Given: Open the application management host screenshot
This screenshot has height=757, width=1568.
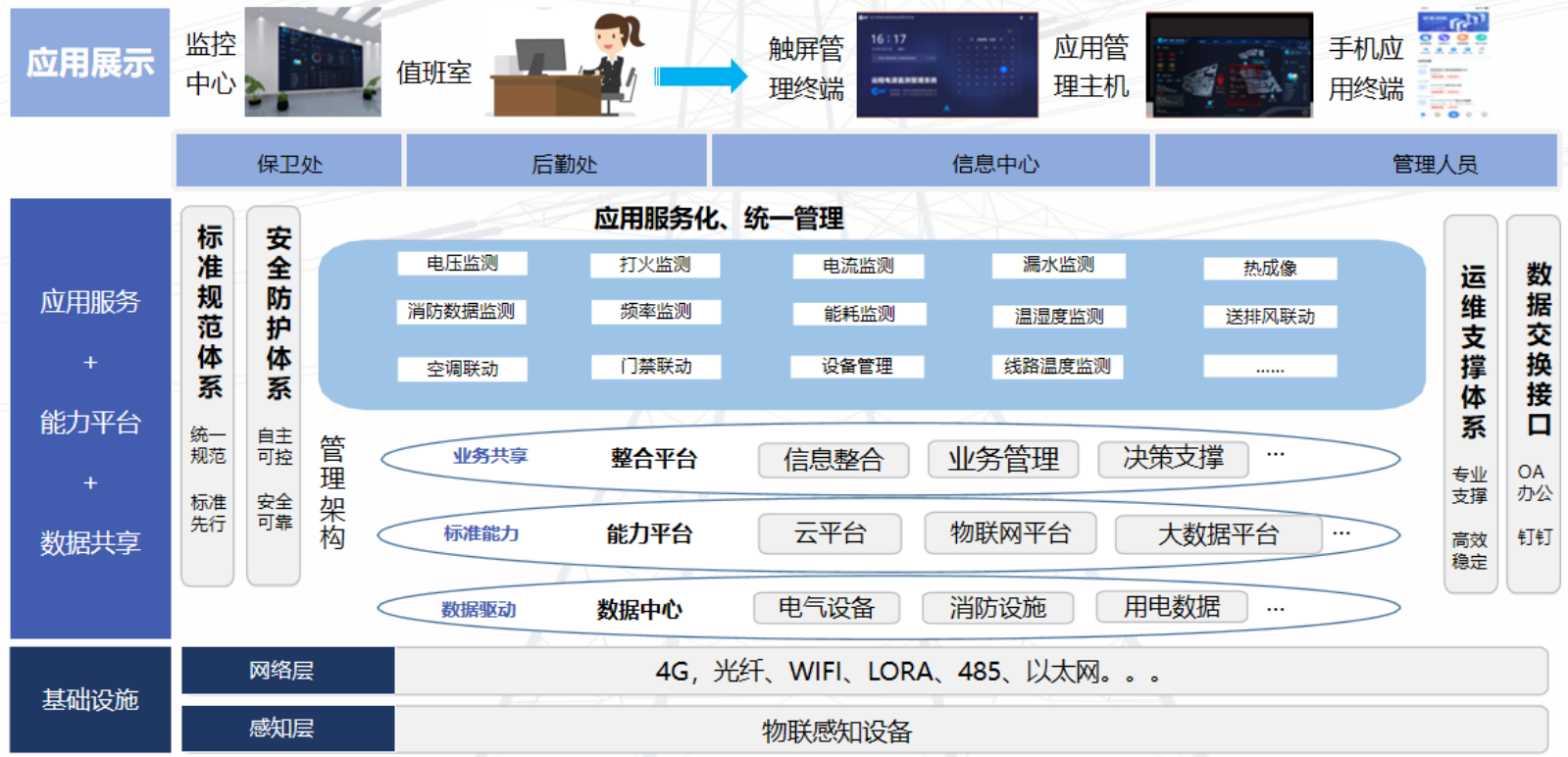Looking at the screenshot, I should [1229, 66].
